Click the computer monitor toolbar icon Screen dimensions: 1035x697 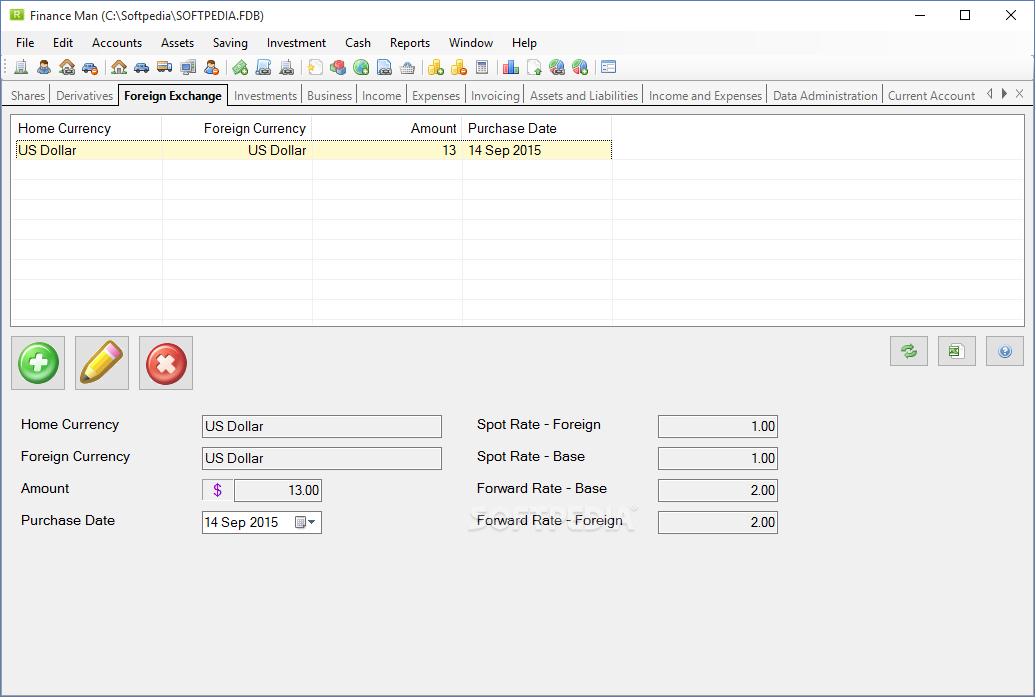(x=188, y=67)
